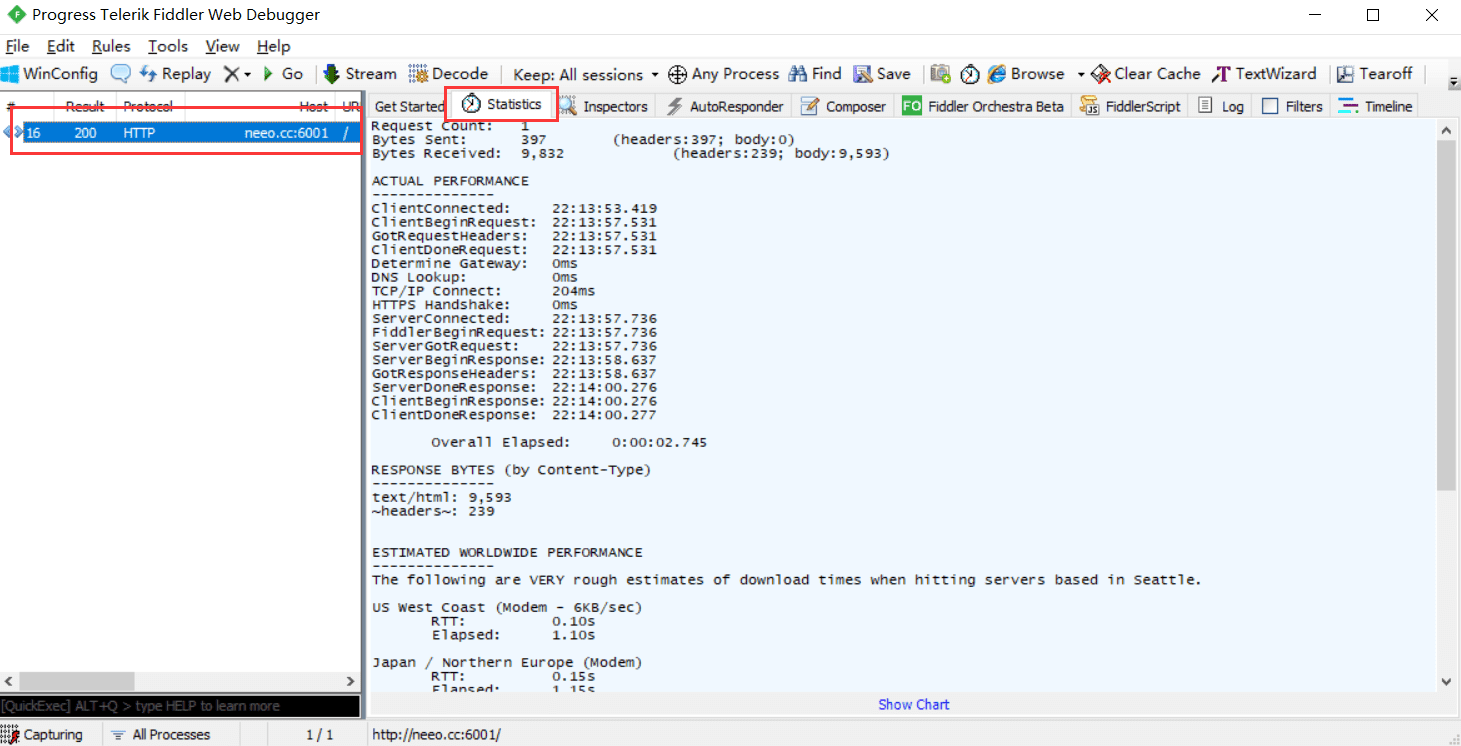This screenshot has height=746, width=1461.
Task: Click the comment speech bubble icon
Action: coord(120,74)
